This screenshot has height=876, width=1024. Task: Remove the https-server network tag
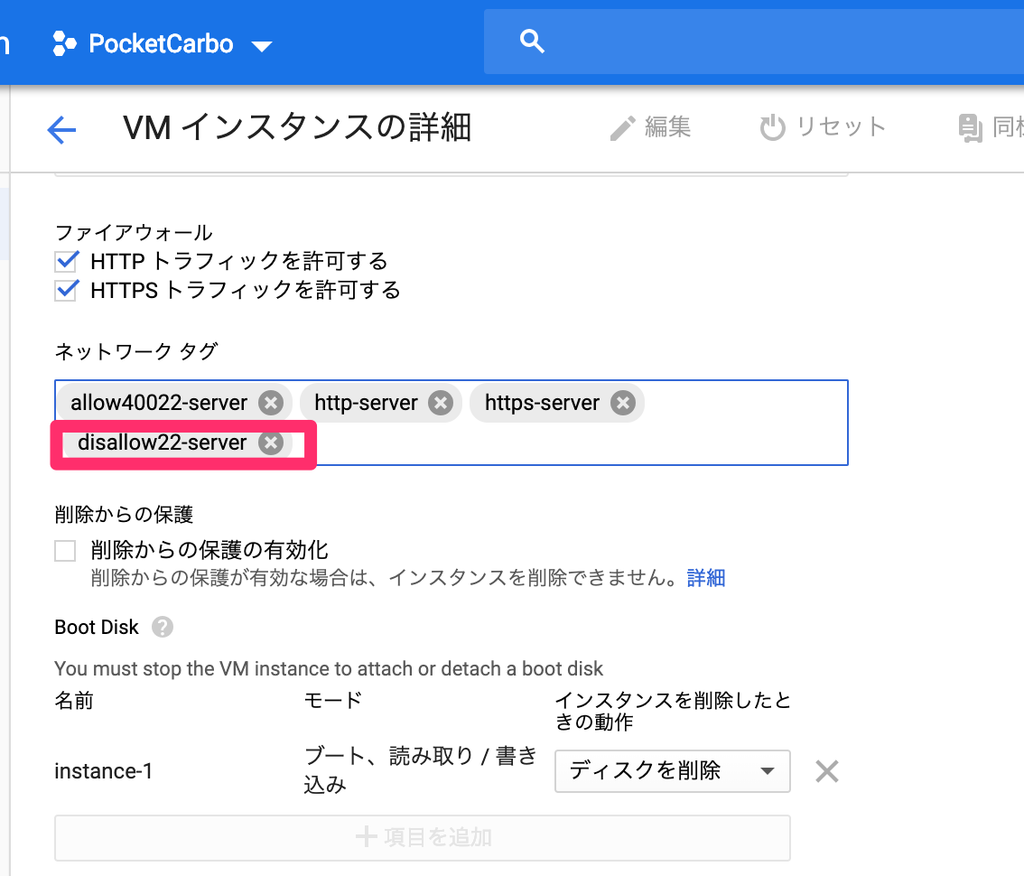(623, 403)
